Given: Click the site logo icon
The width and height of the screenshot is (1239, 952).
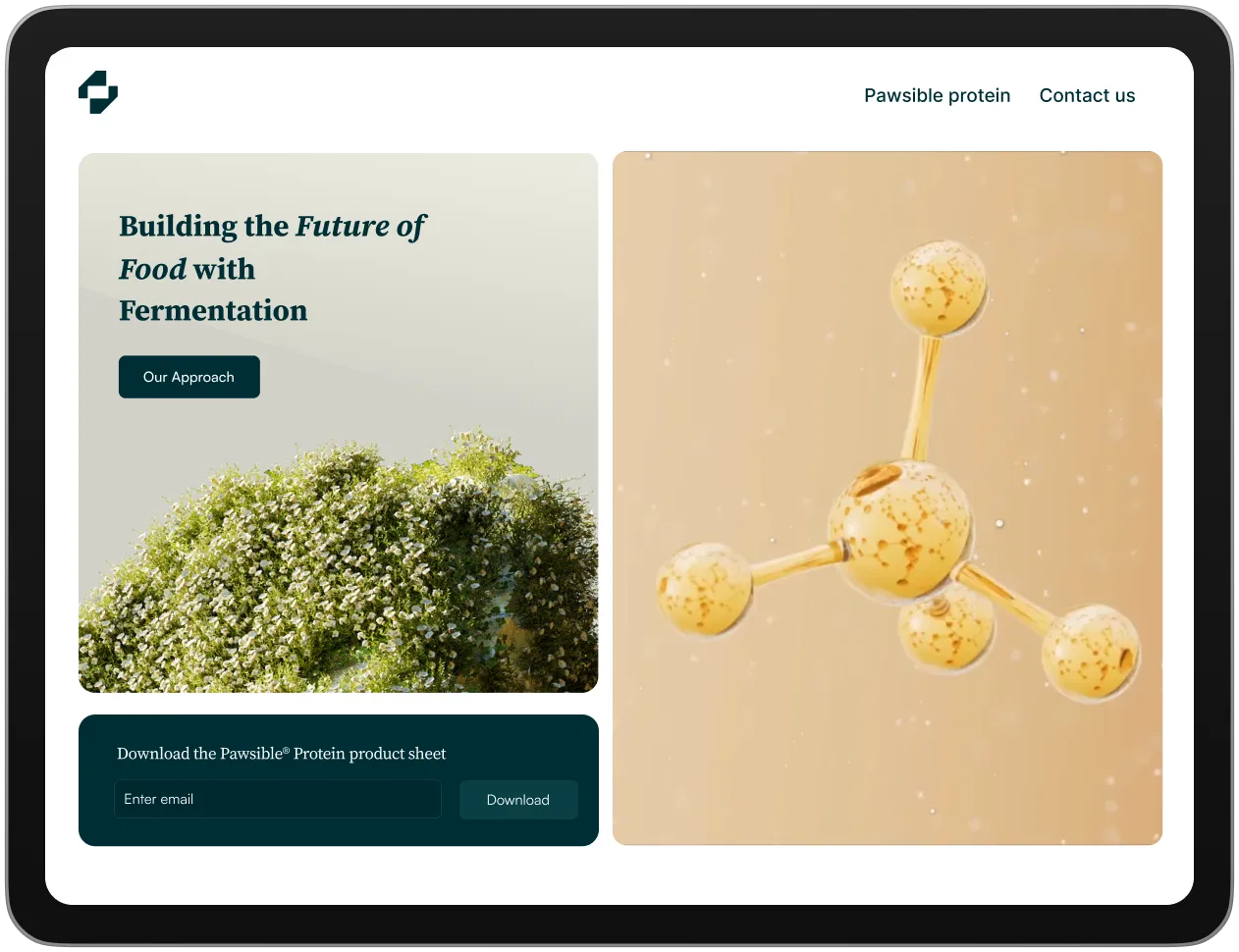Looking at the screenshot, I should [x=98, y=92].
